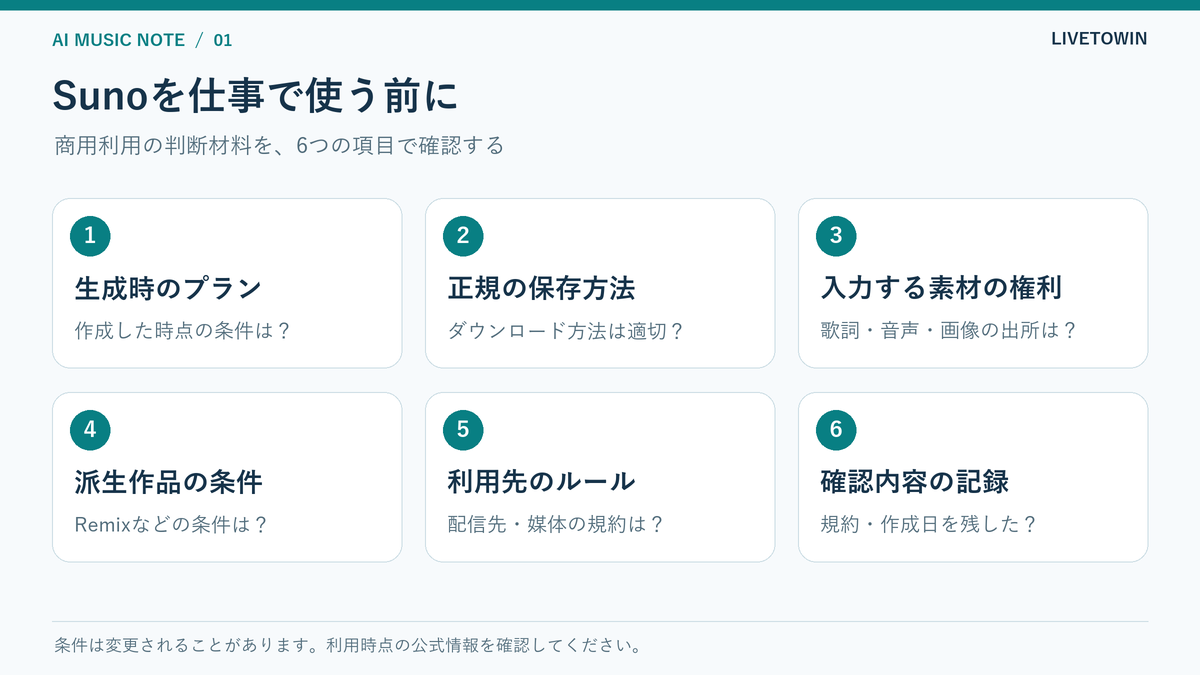
Task: Click the heading Sunoを仕事で使う前に
Action: 256,96
